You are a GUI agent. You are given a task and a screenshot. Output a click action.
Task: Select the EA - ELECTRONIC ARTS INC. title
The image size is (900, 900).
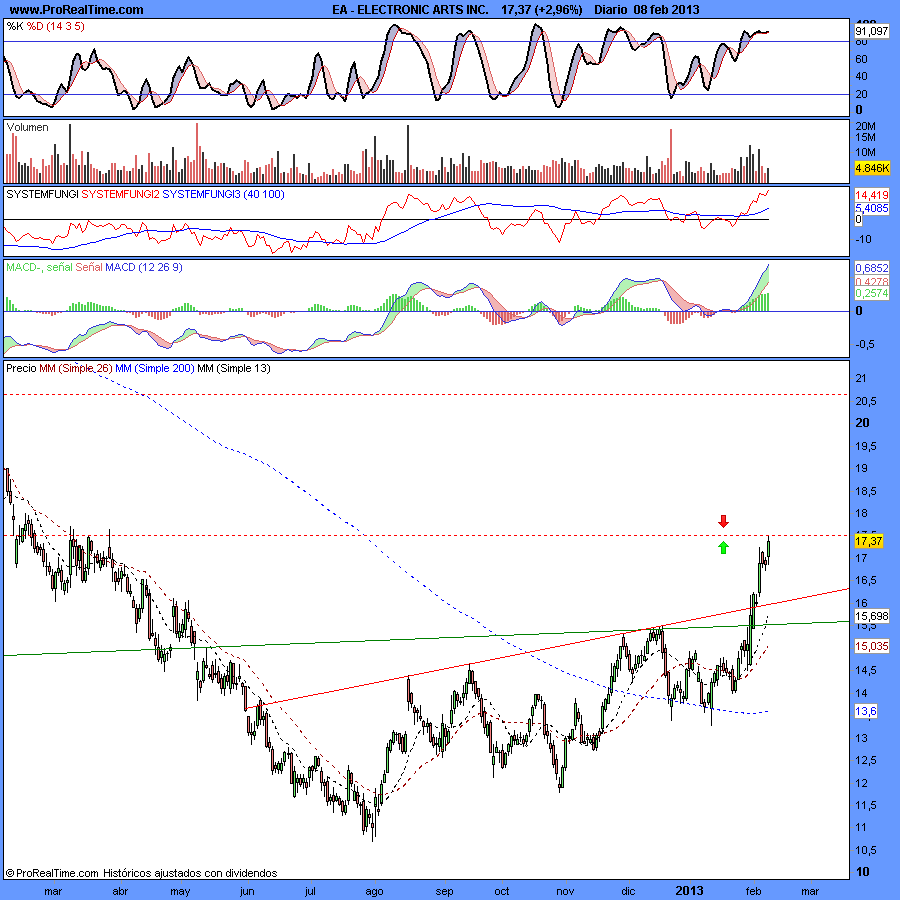pos(410,10)
